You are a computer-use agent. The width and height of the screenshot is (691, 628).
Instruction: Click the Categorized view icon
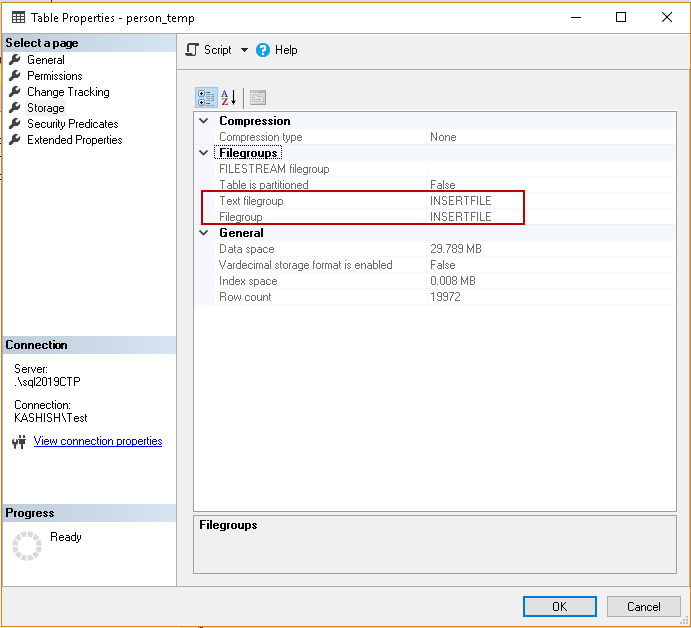tap(207, 97)
